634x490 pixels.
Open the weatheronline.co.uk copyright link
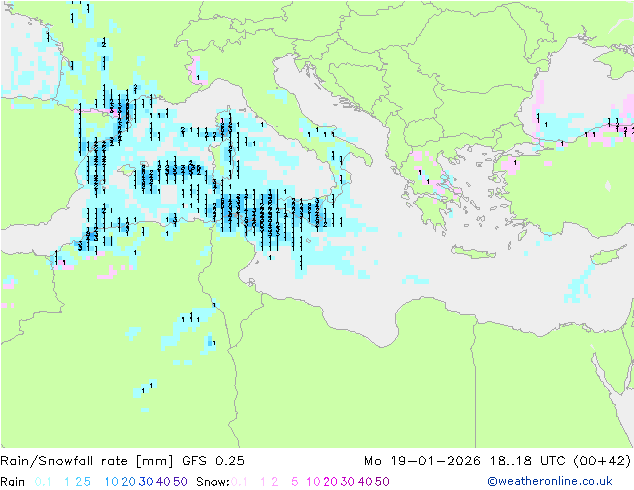tap(550, 481)
